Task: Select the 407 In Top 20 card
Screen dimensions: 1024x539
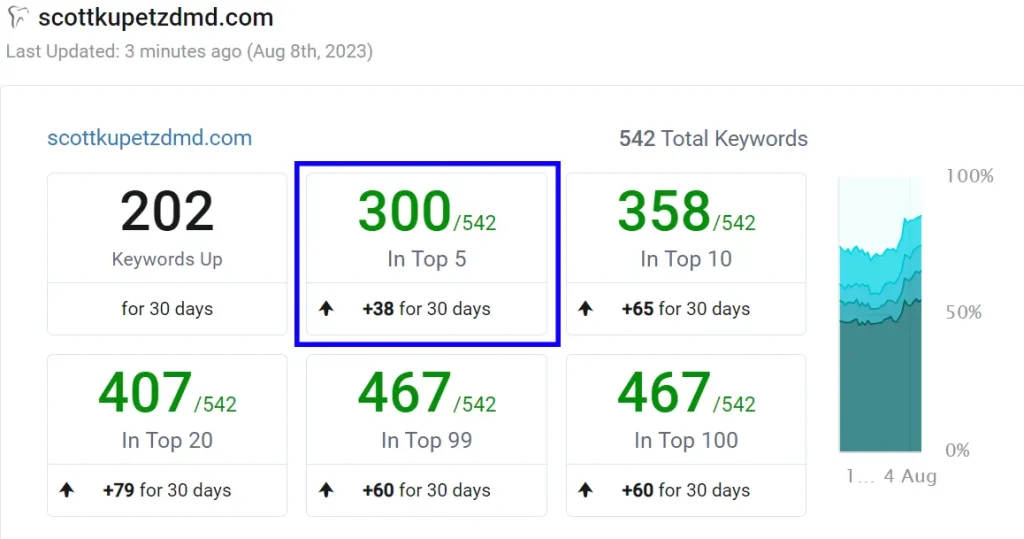Action: point(167,436)
